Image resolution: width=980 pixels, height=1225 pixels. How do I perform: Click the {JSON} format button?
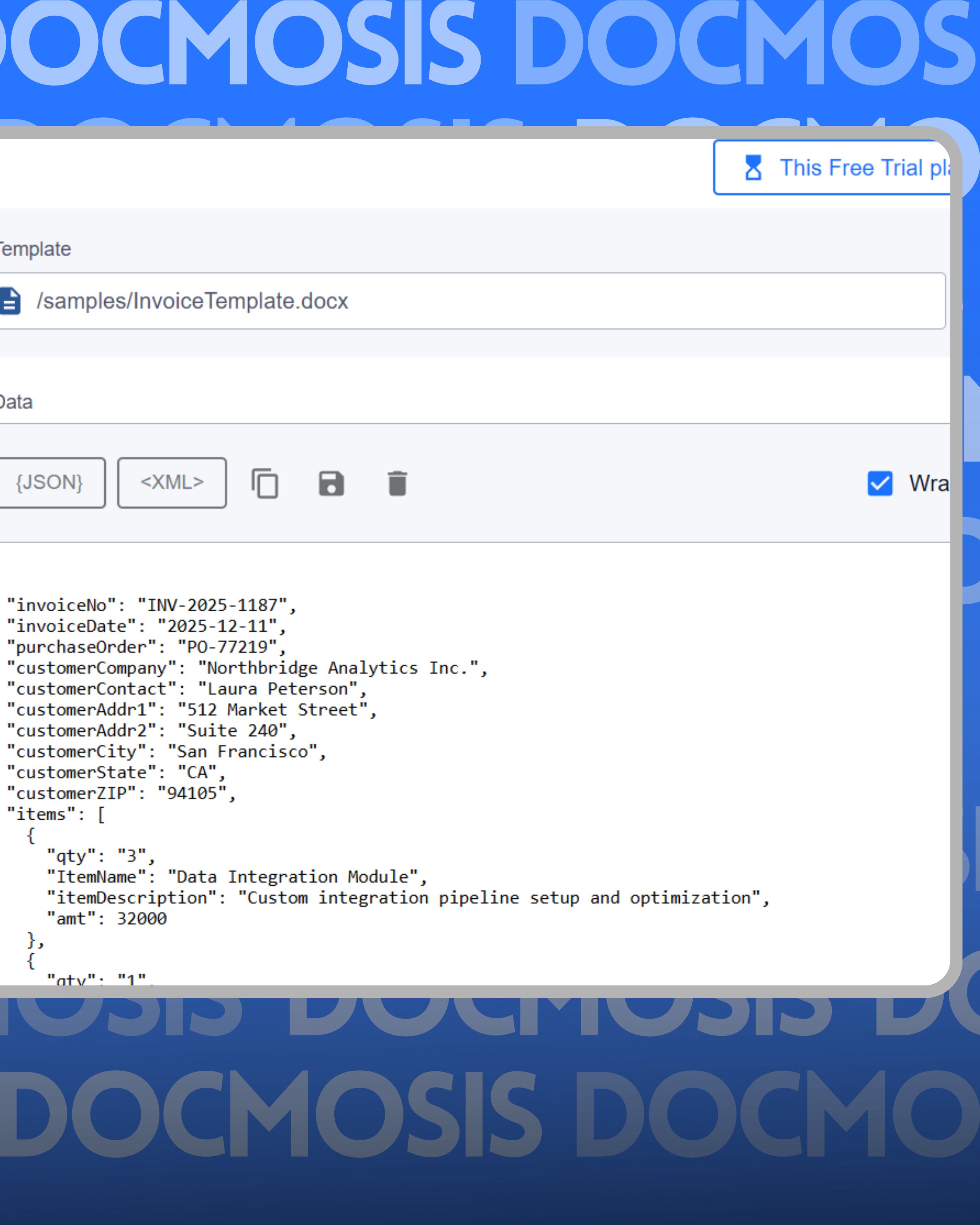pyautogui.click(x=49, y=482)
